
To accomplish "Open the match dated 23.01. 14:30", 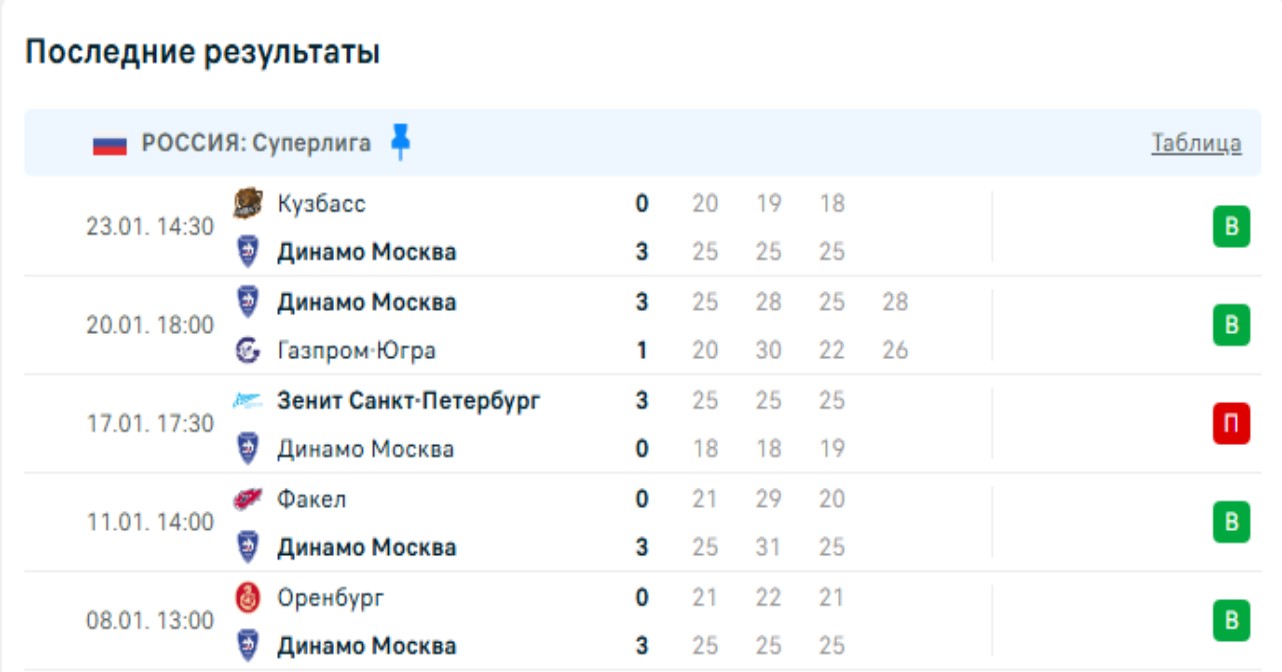I will 150,227.
